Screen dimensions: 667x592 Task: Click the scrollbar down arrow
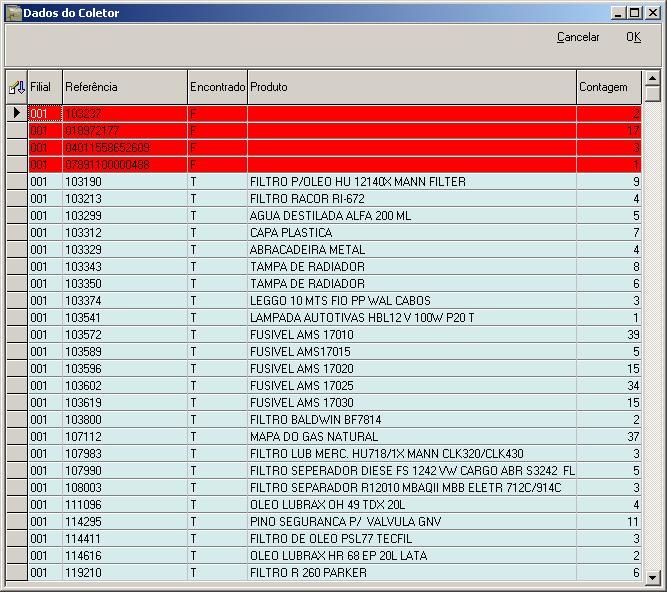coord(652,577)
